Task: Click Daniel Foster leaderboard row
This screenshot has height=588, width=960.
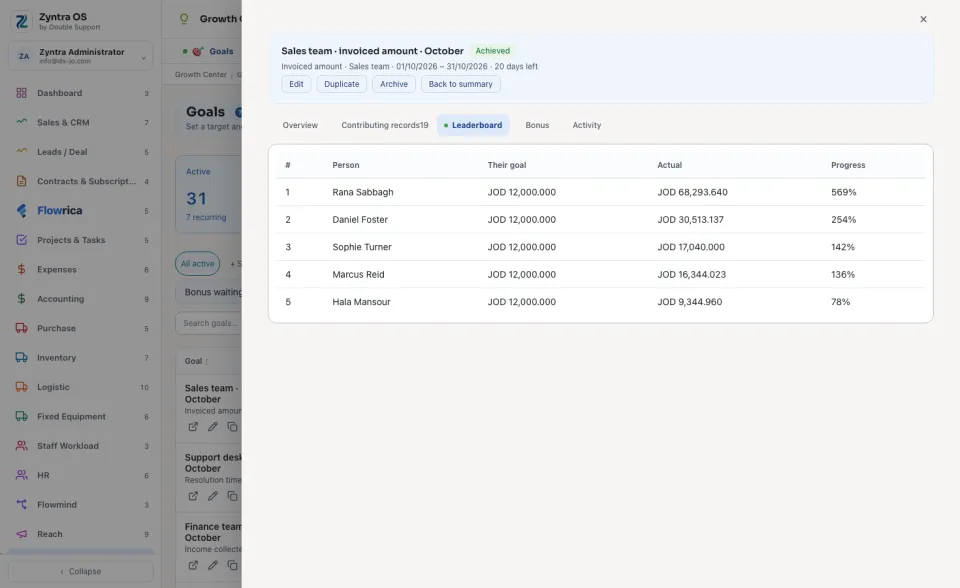Action: [601, 219]
